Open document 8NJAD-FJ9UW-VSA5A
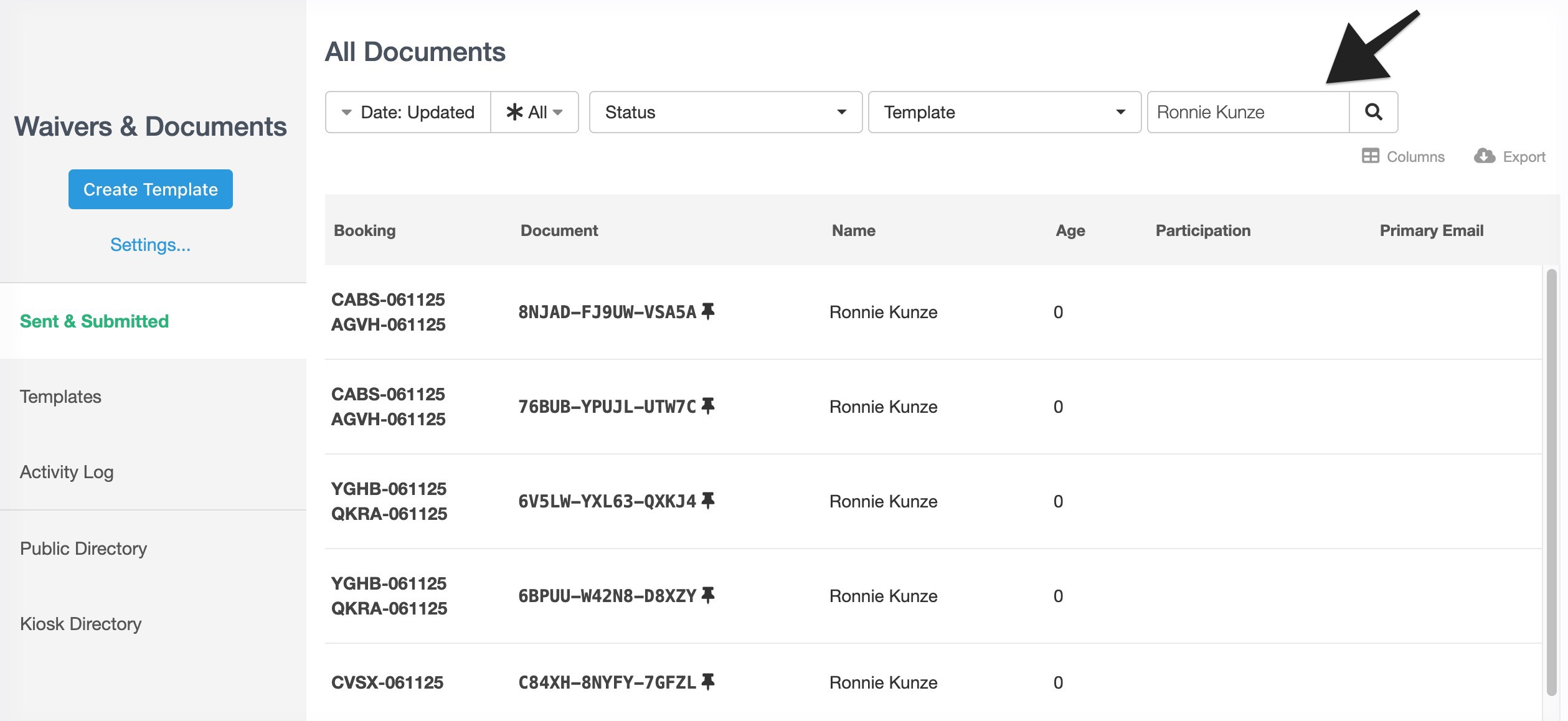The width and height of the screenshot is (1568, 721). [607, 312]
